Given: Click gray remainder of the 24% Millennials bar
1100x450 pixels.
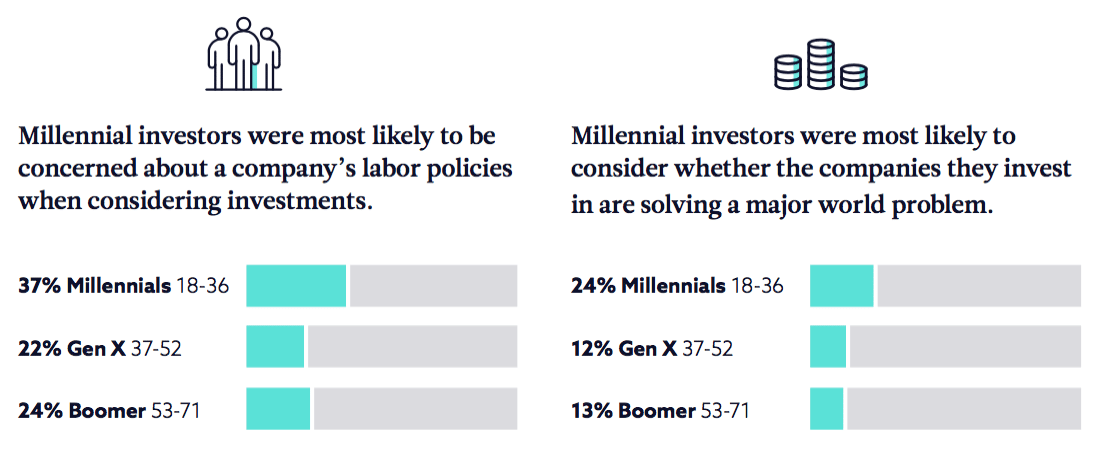Looking at the screenshot, I should click(x=979, y=286).
